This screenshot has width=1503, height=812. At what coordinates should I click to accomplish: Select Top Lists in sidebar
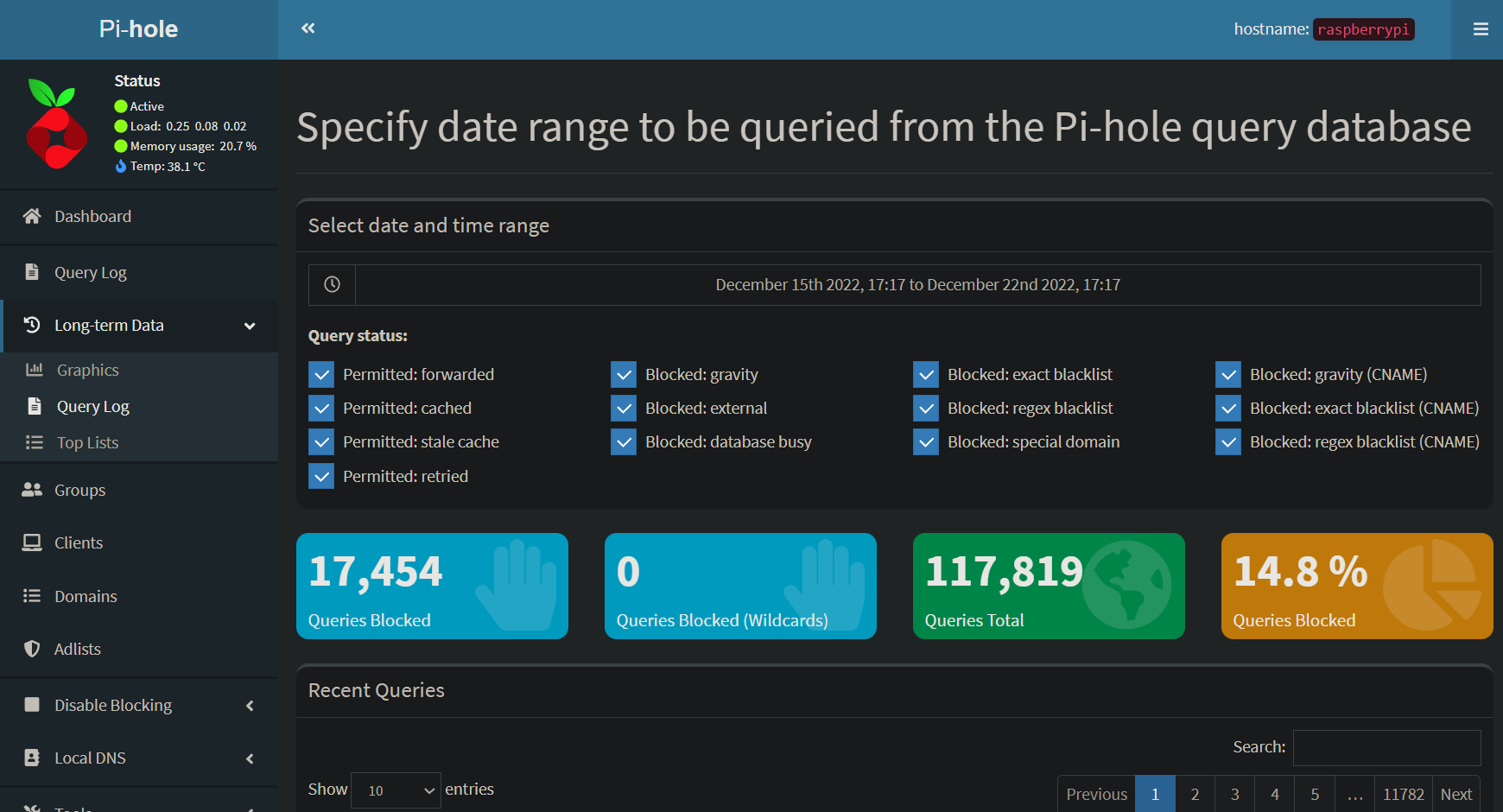87,442
